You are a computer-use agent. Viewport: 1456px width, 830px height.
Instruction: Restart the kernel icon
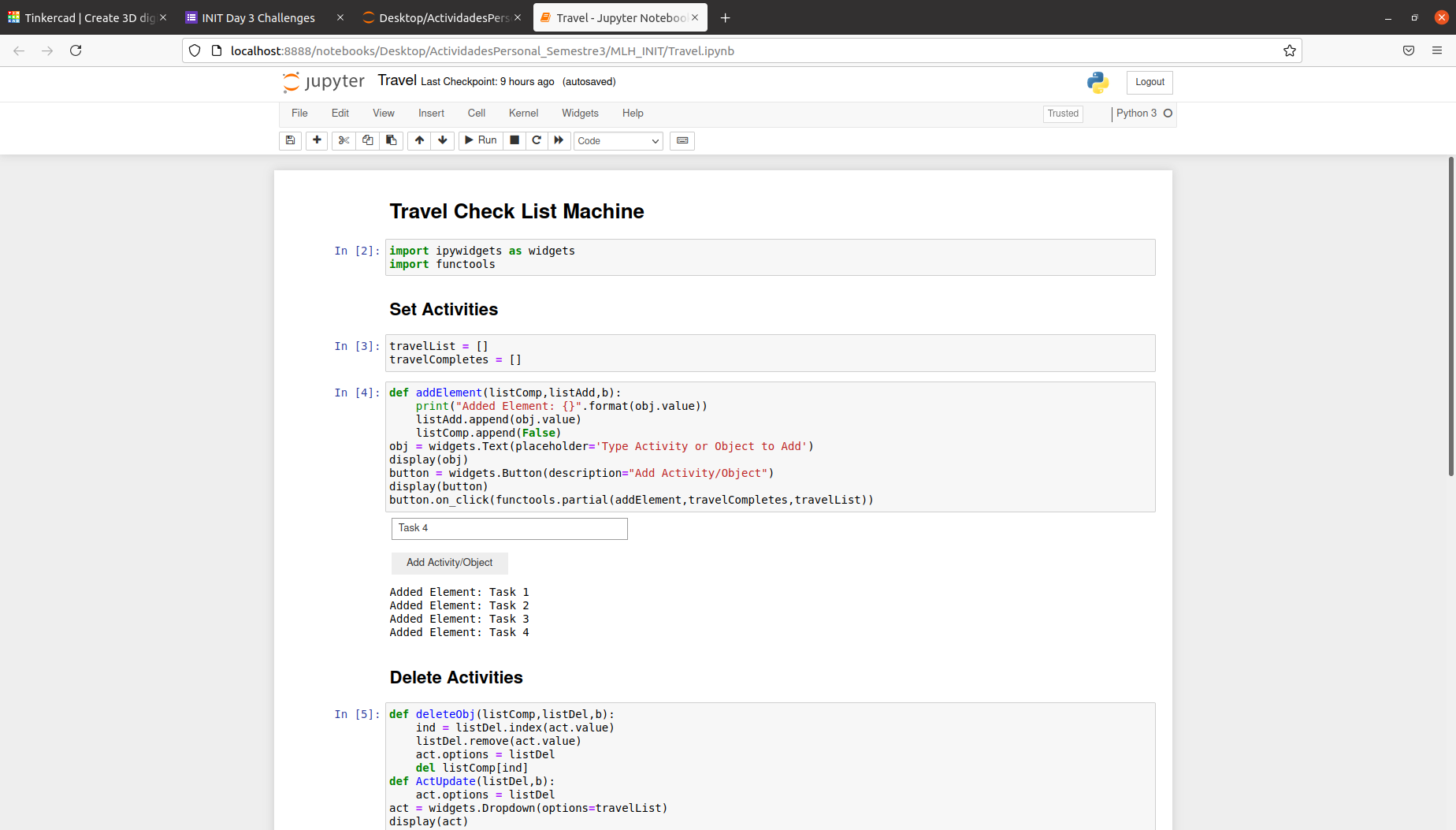[537, 140]
